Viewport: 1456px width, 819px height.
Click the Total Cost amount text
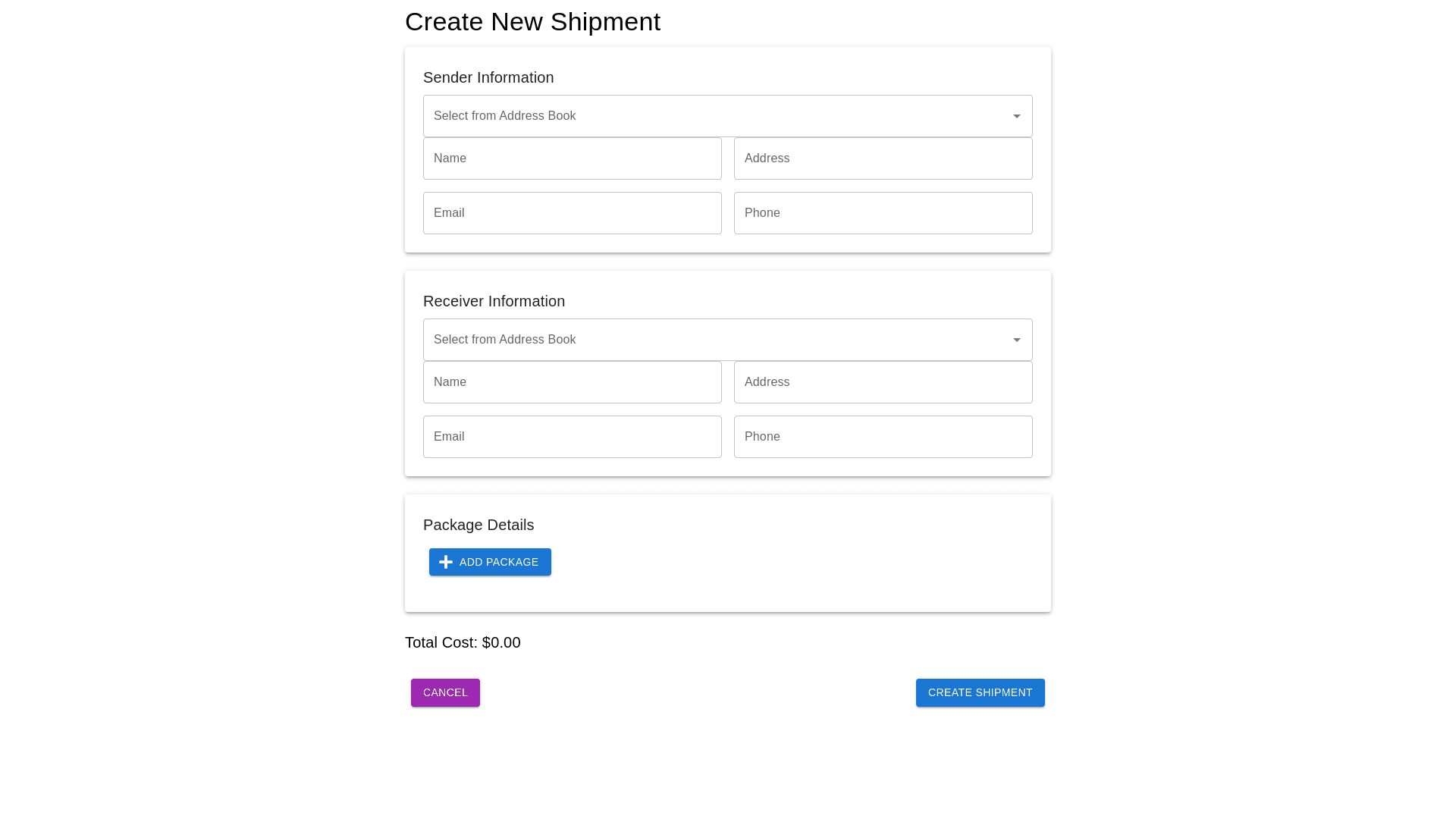tap(501, 642)
